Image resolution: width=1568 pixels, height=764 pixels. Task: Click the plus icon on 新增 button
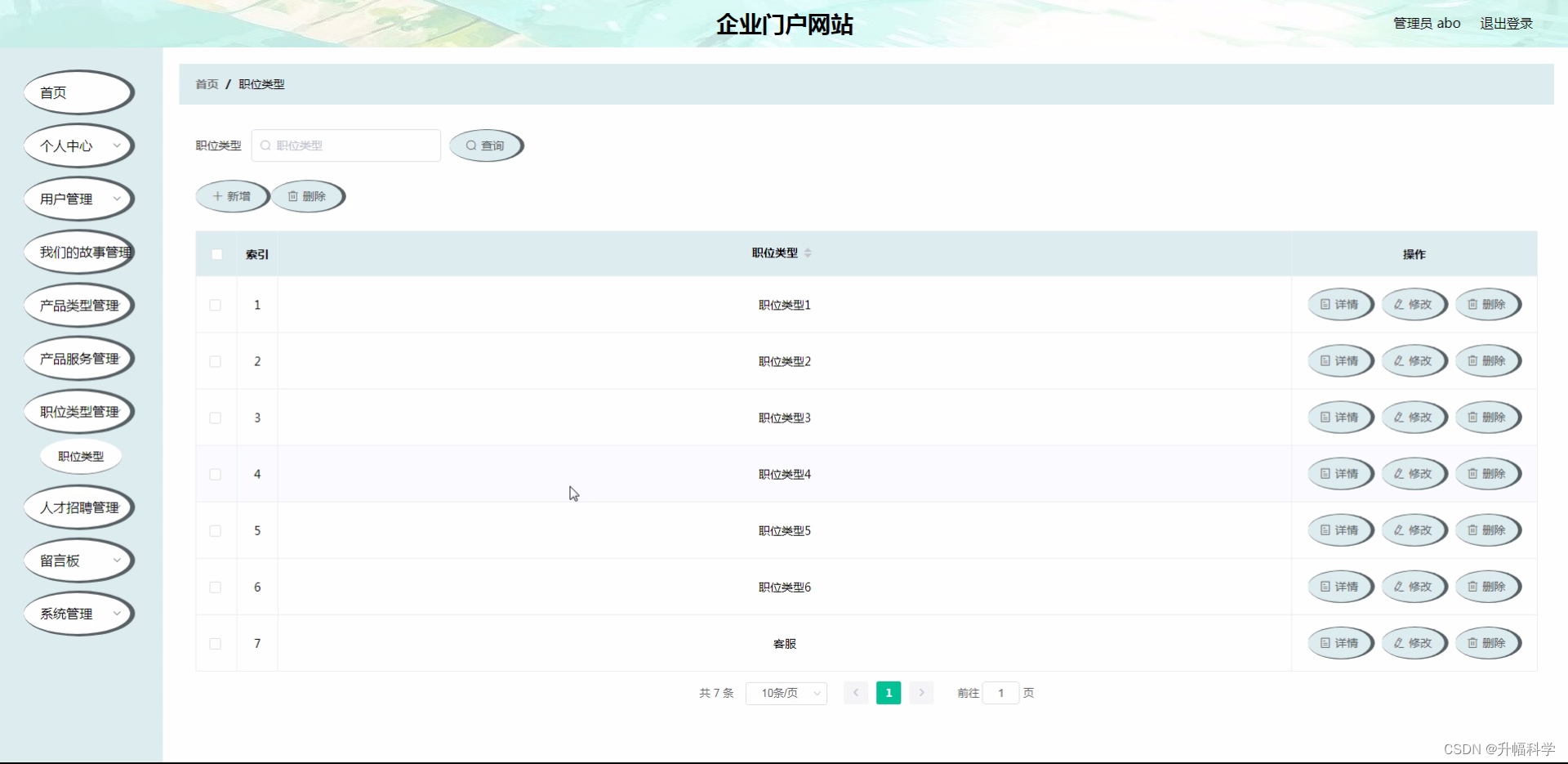216,196
